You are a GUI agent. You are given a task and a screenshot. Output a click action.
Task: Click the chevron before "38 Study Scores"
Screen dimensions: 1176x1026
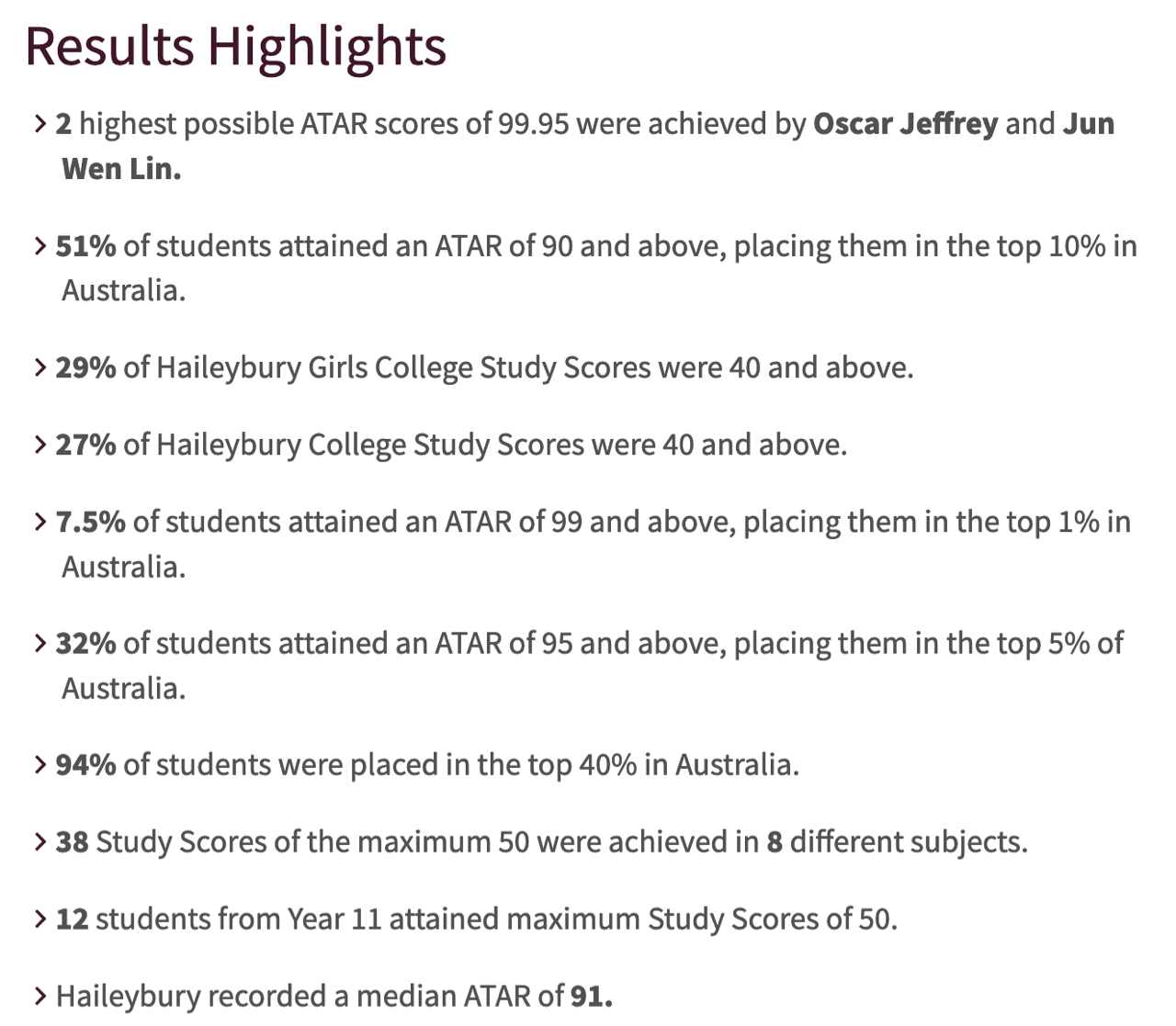[x=40, y=841]
